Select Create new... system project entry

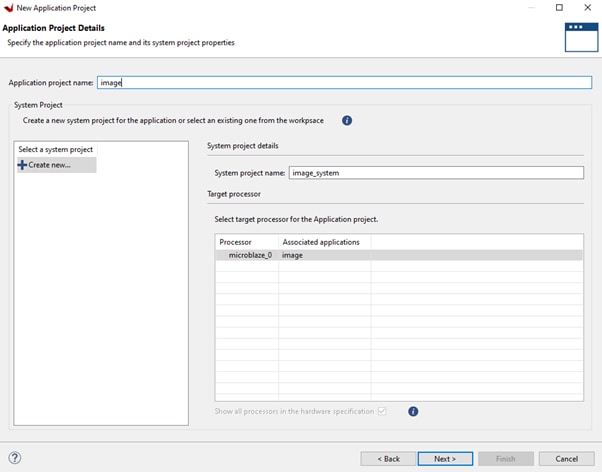pyautogui.click(x=49, y=165)
